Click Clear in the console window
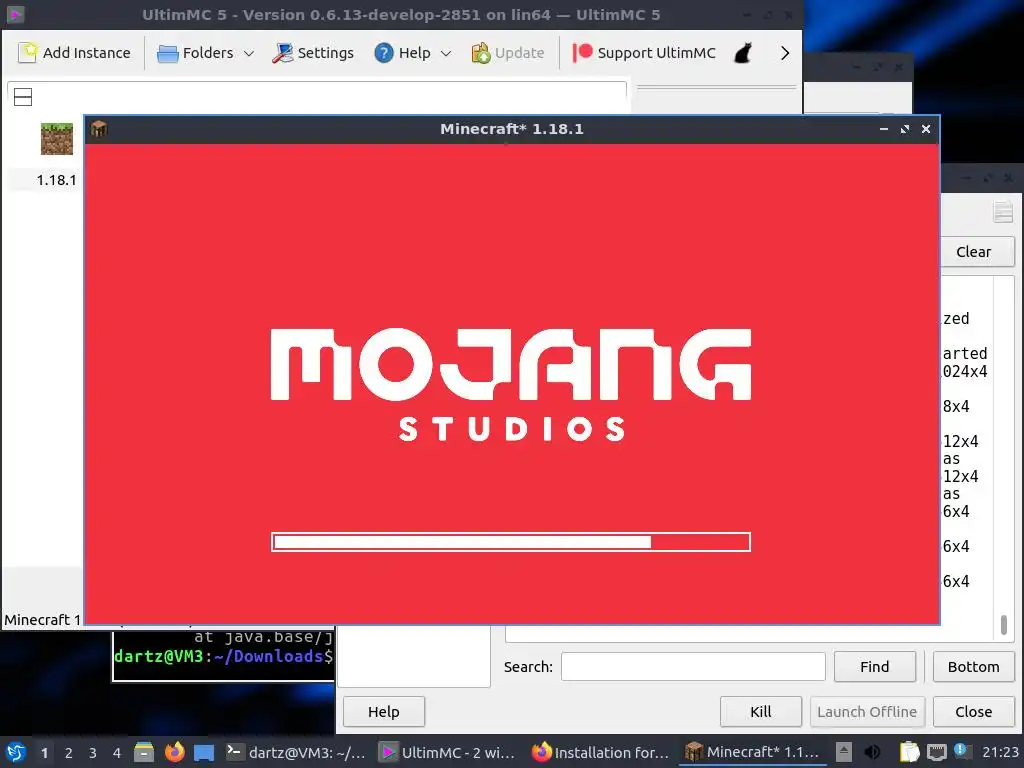This screenshot has height=768, width=1024. [x=974, y=252]
